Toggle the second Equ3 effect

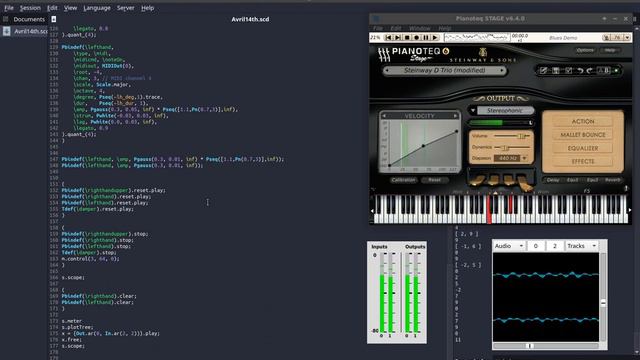[x=592, y=180]
